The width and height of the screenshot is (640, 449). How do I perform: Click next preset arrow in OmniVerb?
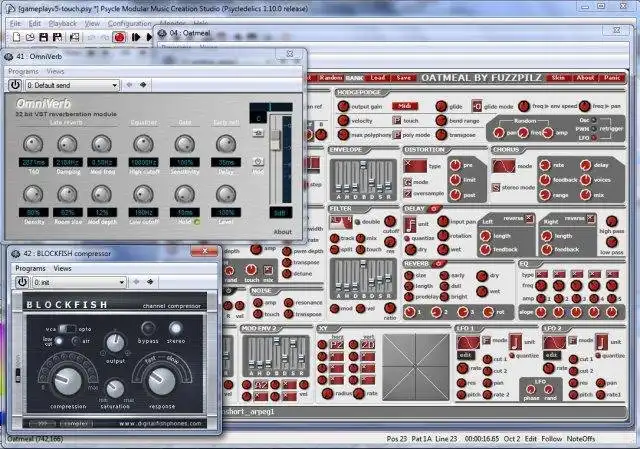click(144, 86)
